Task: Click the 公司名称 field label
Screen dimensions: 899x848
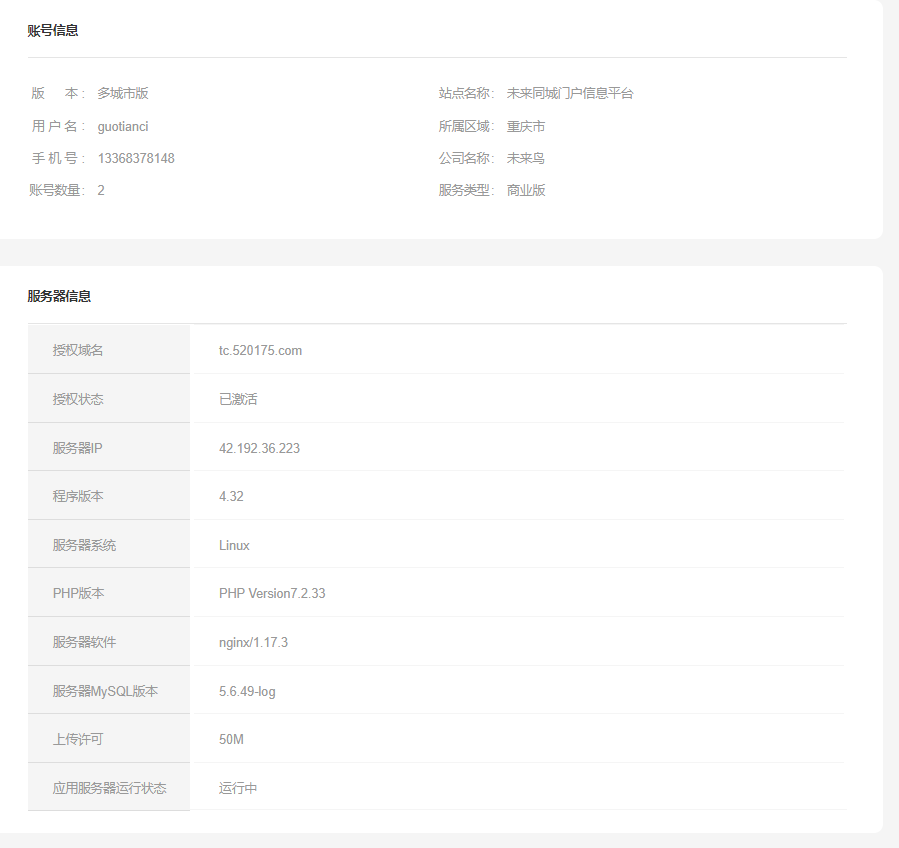Action: point(466,158)
